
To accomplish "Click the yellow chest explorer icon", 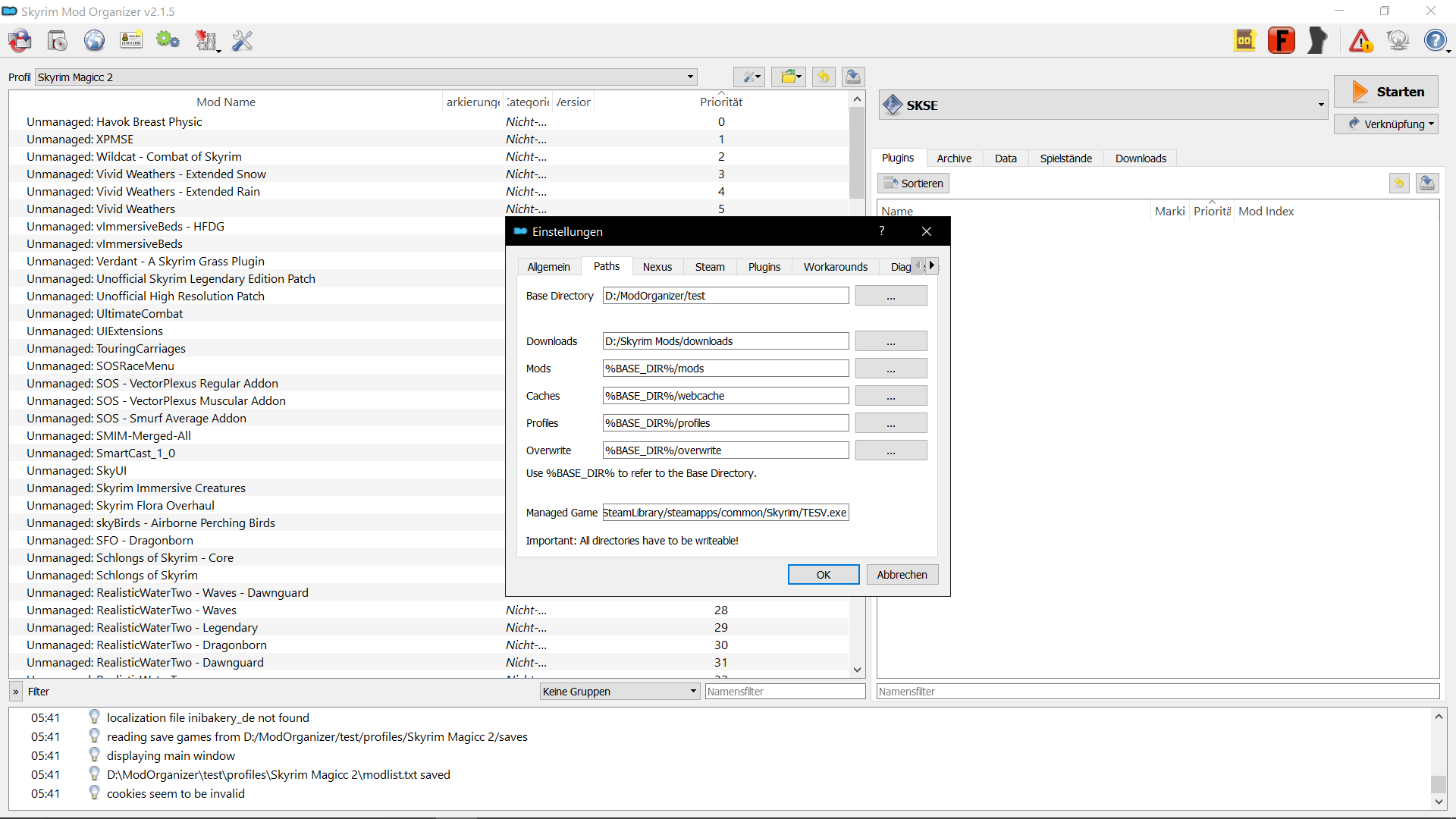I will [x=1244, y=39].
